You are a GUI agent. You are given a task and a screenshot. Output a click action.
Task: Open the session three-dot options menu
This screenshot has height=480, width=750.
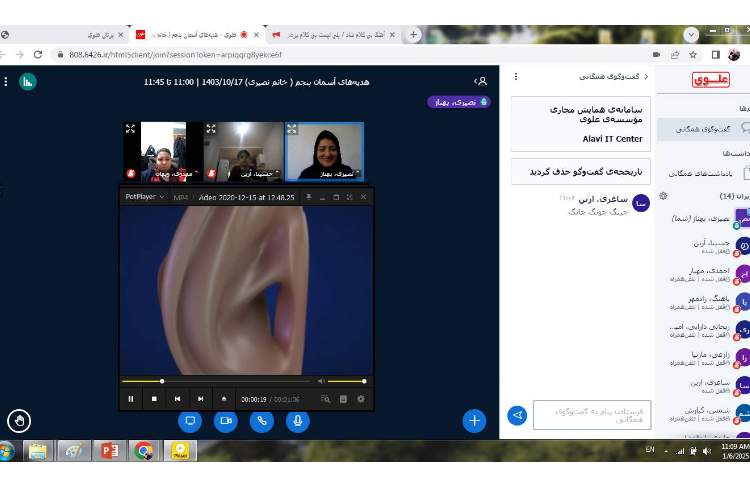(6, 82)
